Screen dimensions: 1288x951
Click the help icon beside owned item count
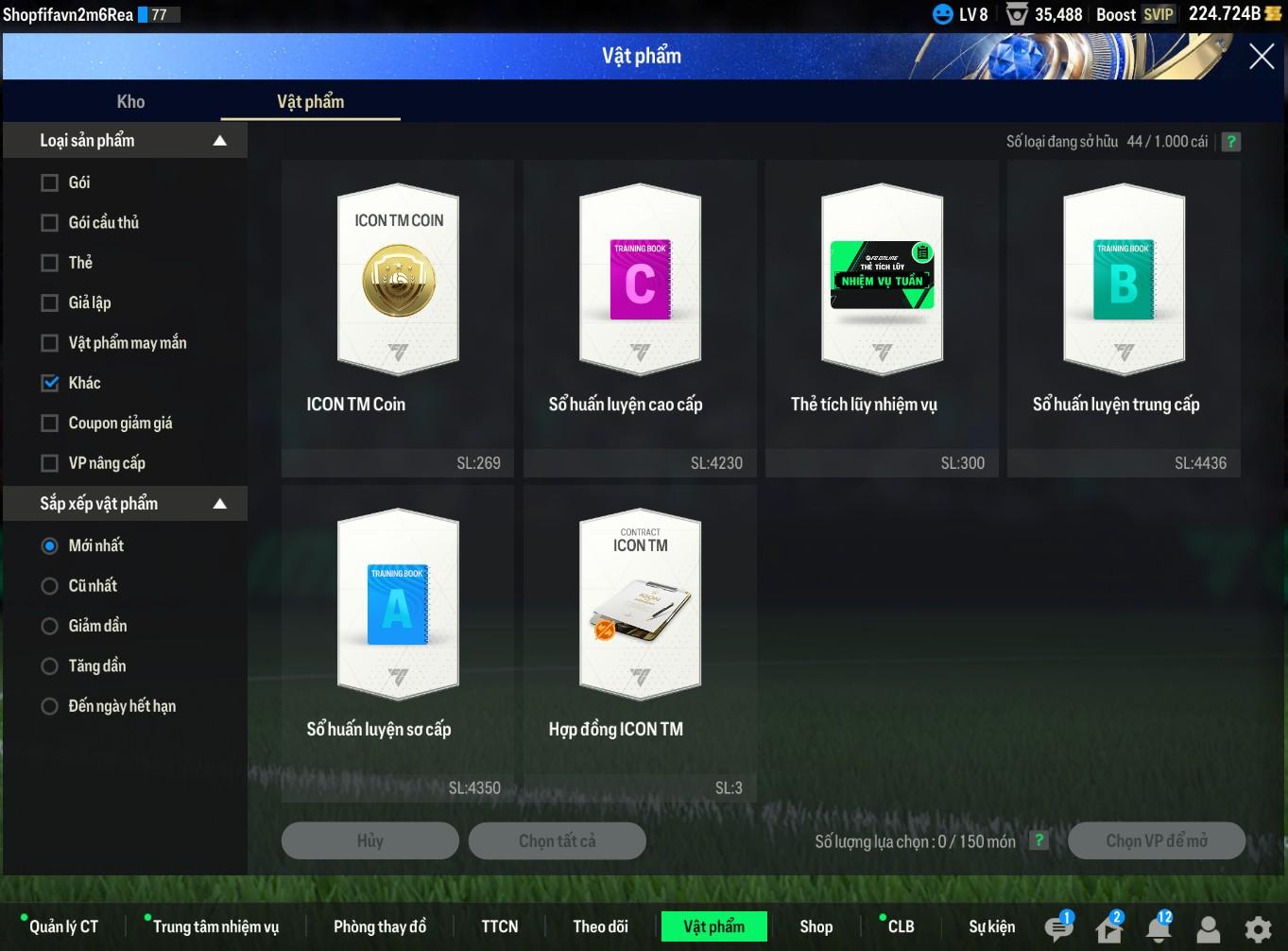coord(1230,142)
